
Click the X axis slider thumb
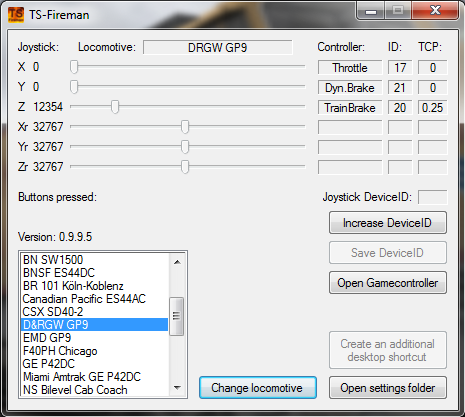click(74, 67)
